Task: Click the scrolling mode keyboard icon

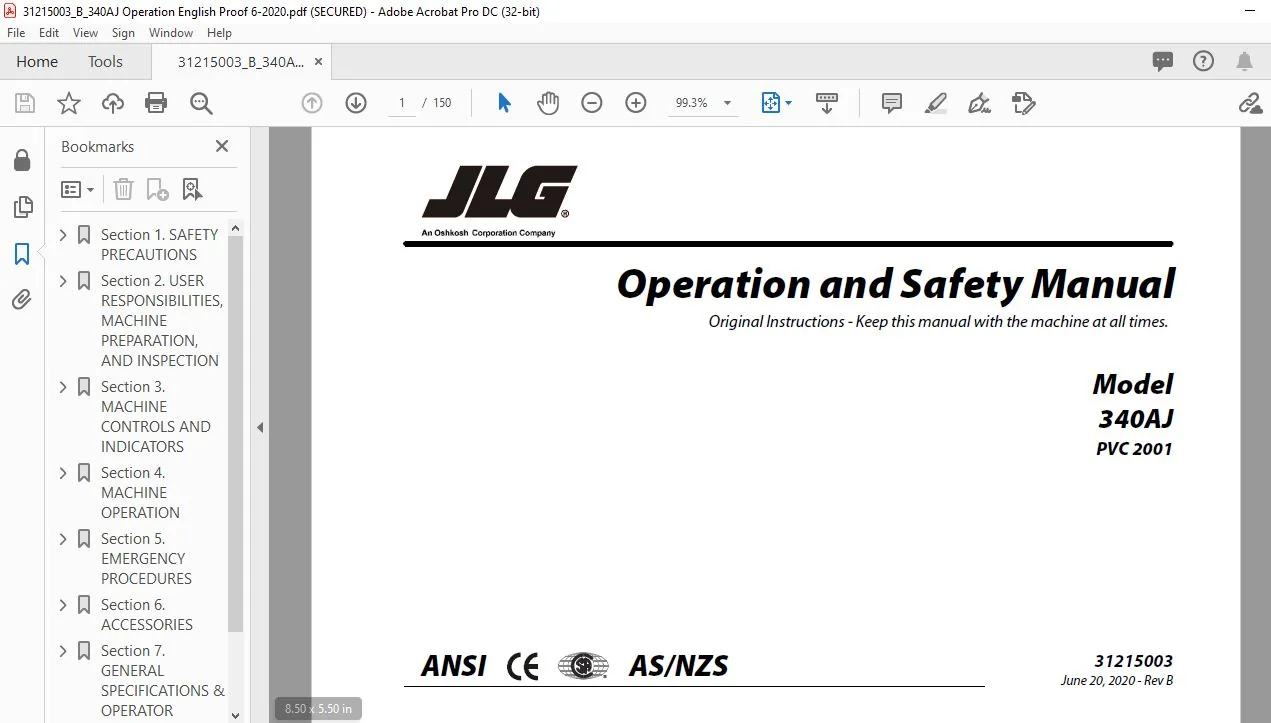Action: [x=827, y=103]
